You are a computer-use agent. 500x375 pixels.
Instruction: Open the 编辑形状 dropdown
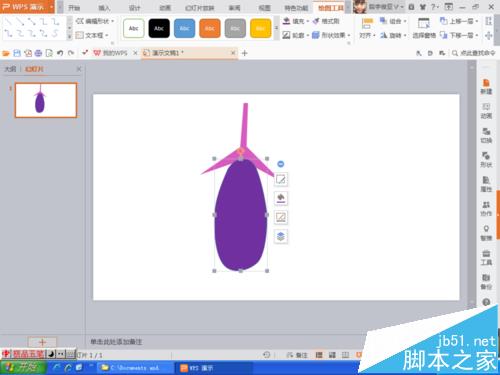95,21
